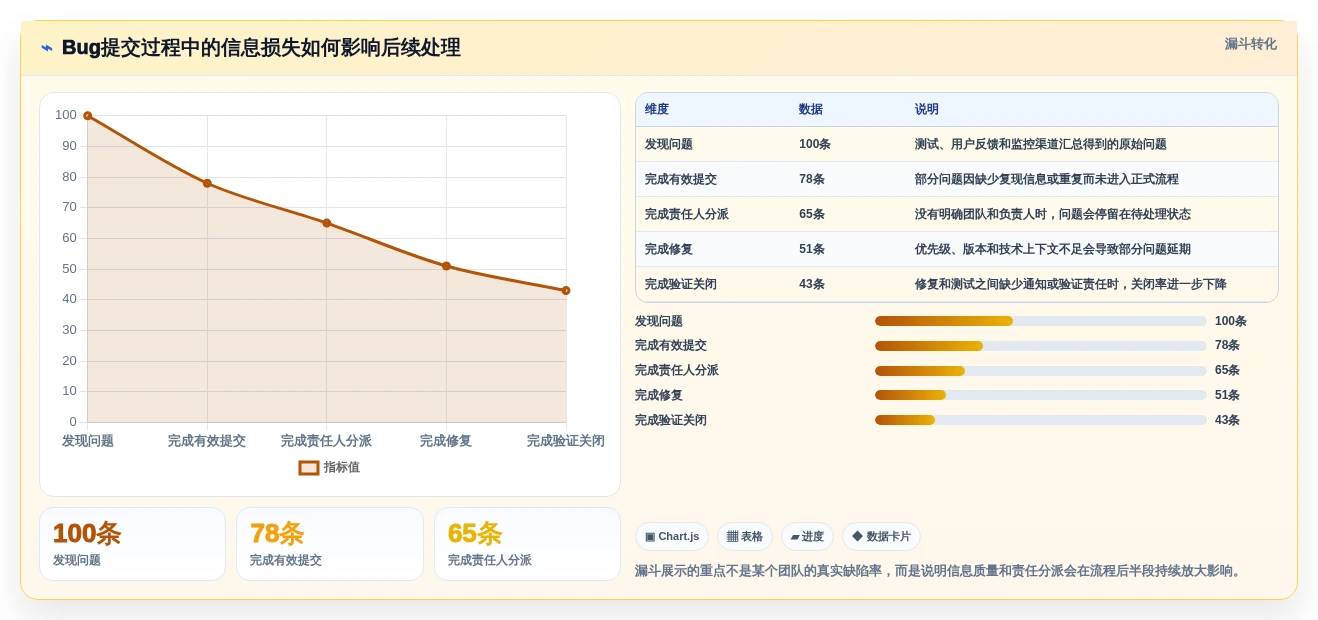The image size is (1318, 620).
Task: Click the 发现问题 progress bar
Action: pyautogui.click(x=1041, y=321)
